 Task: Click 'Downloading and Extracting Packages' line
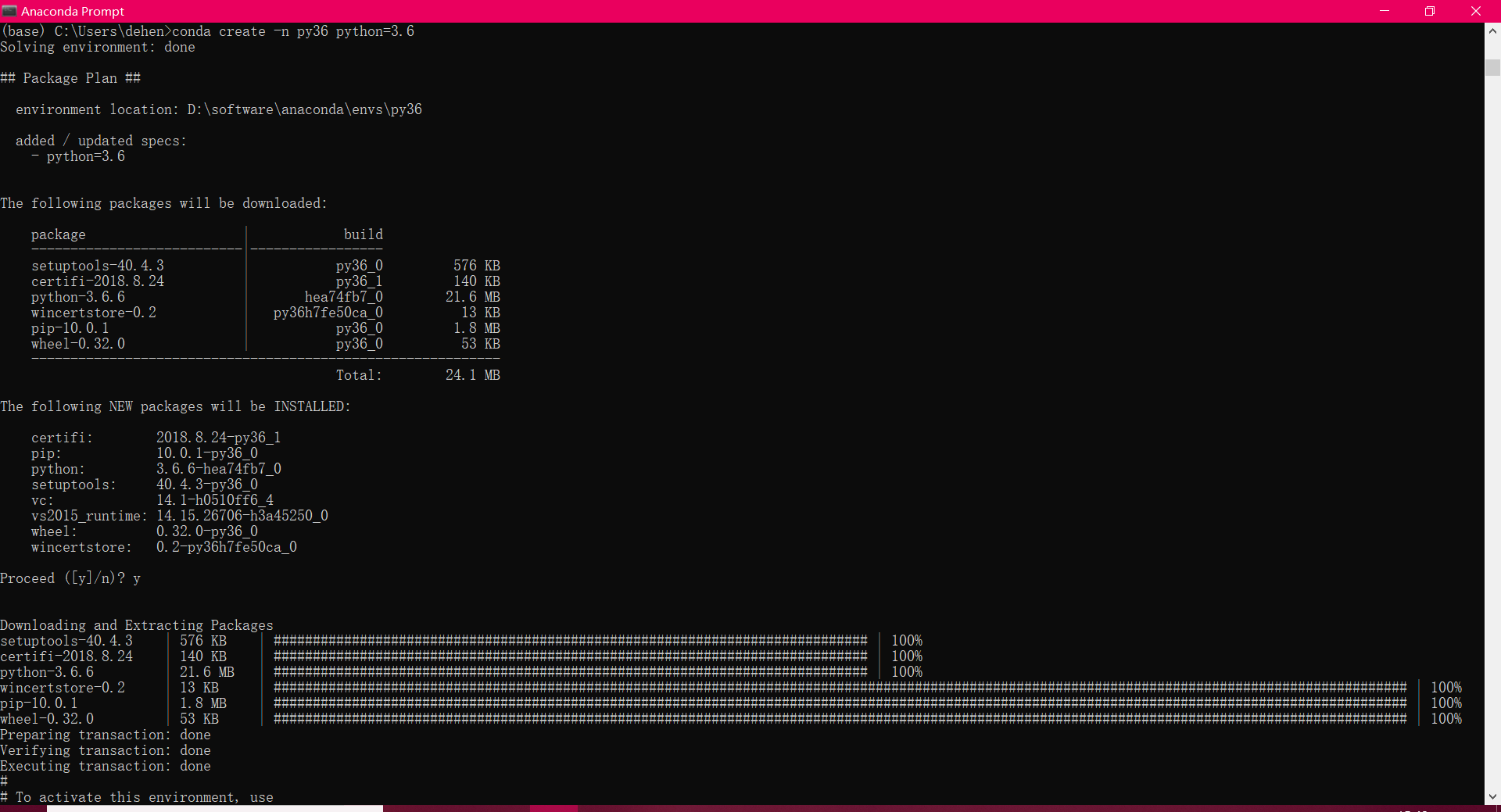pyautogui.click(x=137, y=625)
